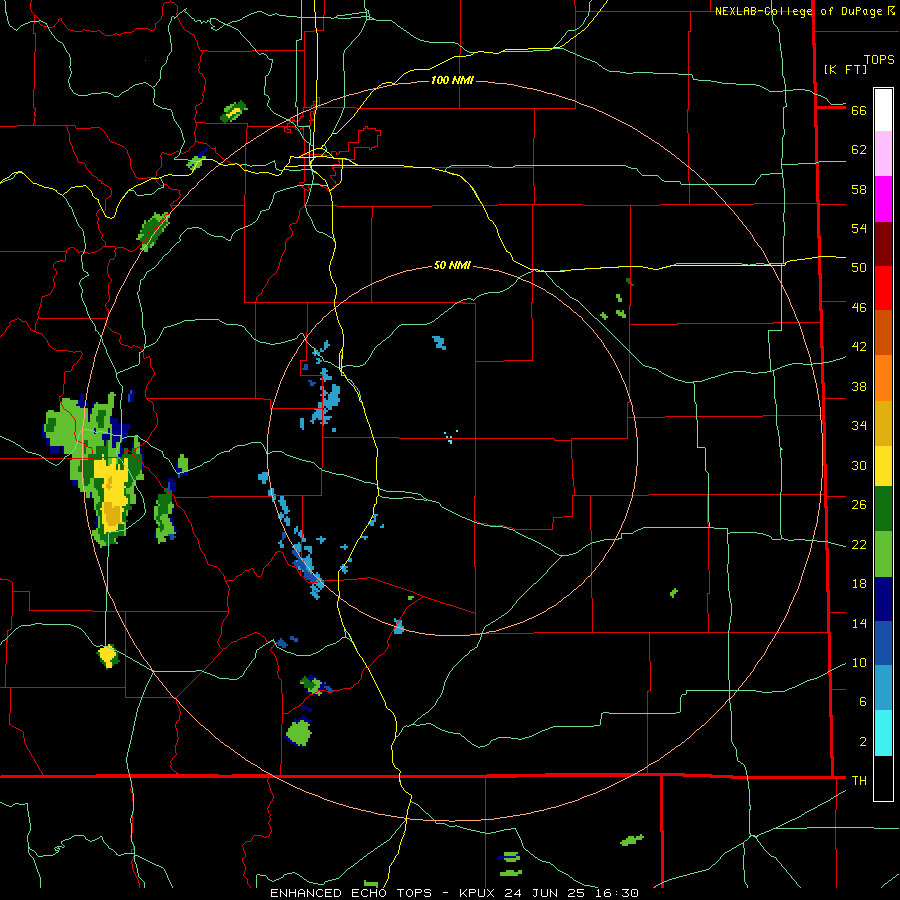Click the "50 NMI" range ring label
This screenshot has width=900, height=900.
(452, 265)
